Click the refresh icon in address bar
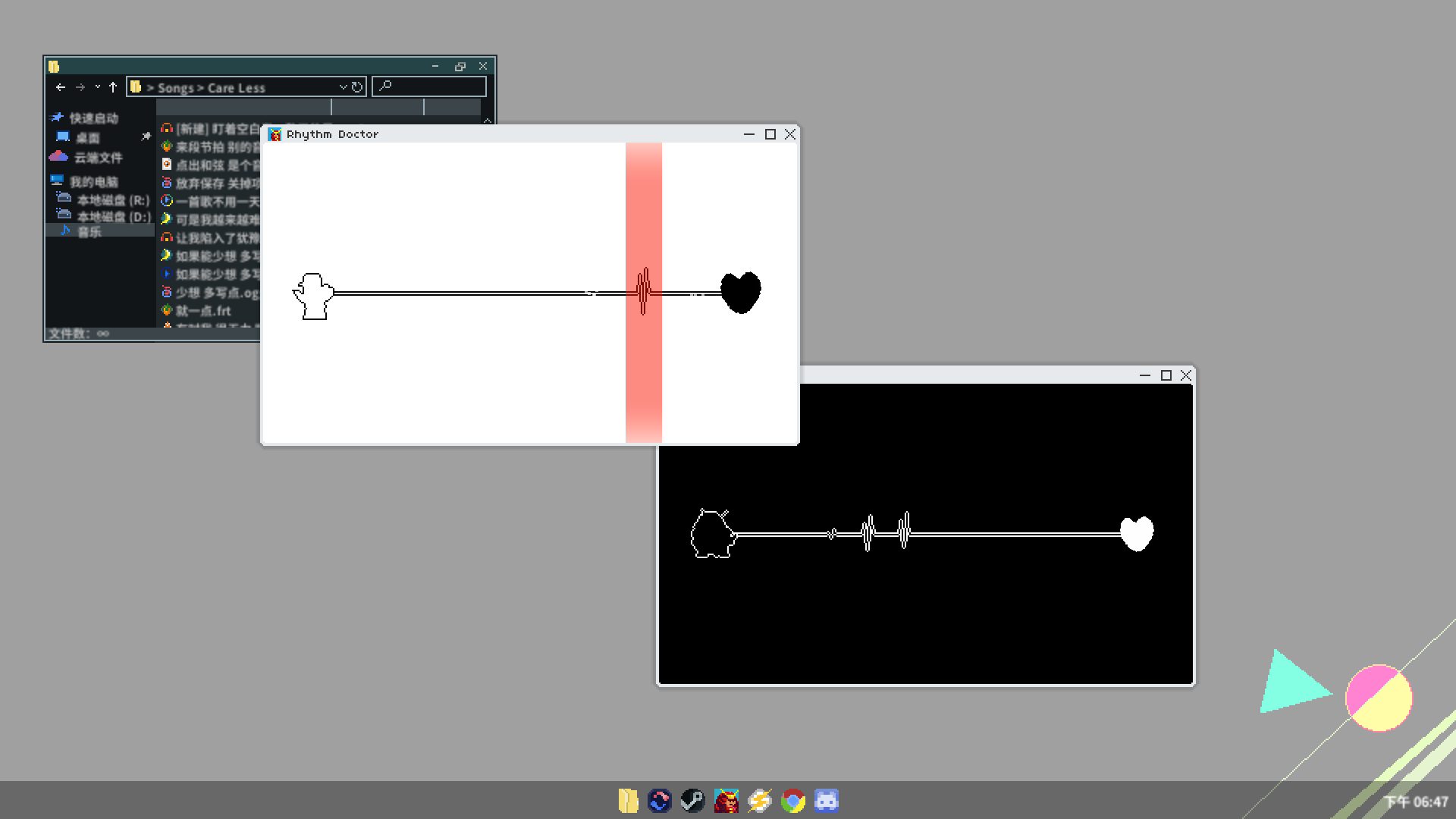Screen dimensions: 1456x819 click(x=357, y=87)
